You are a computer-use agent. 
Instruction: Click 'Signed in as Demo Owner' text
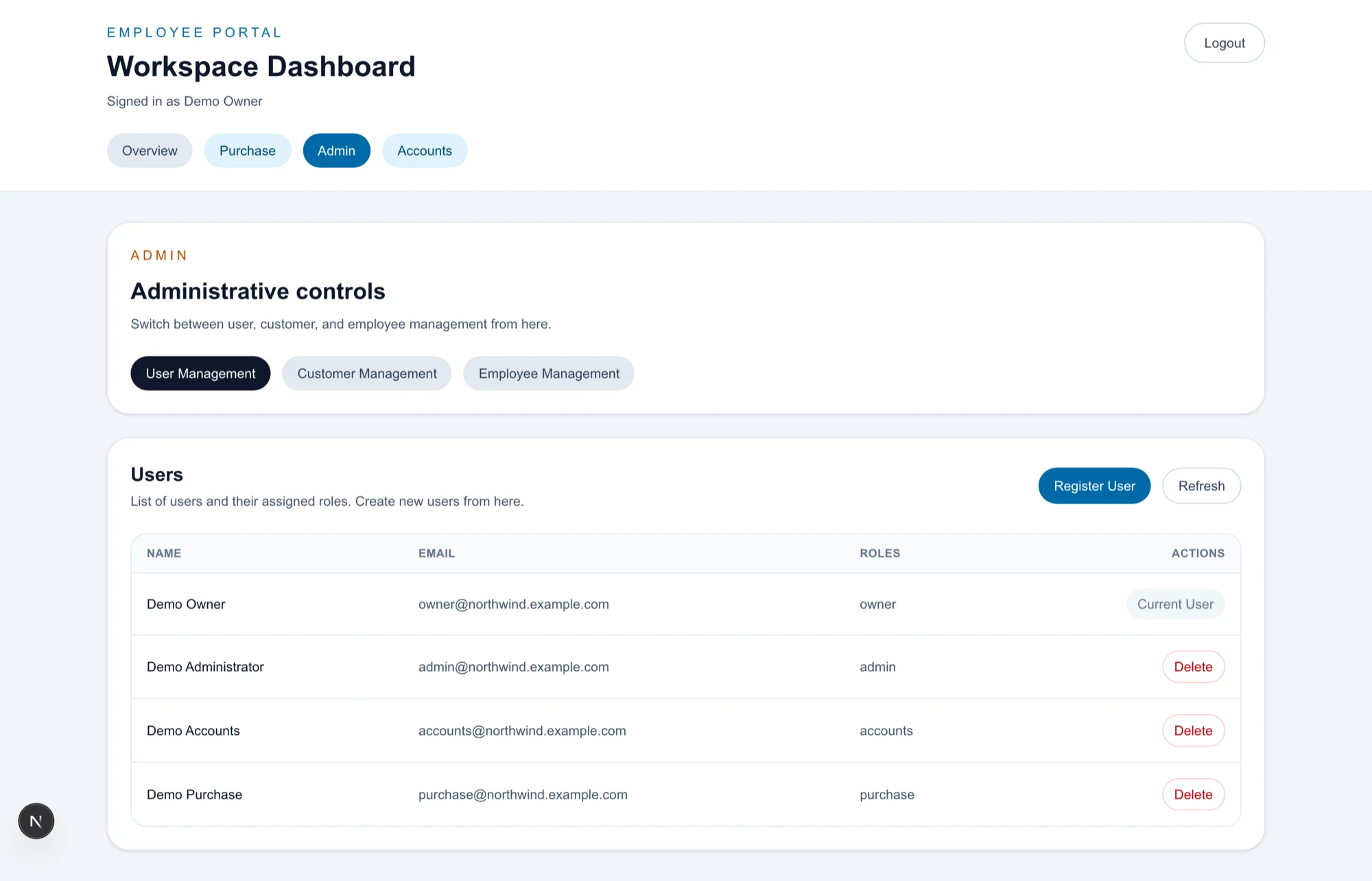(x=185, y=102)
